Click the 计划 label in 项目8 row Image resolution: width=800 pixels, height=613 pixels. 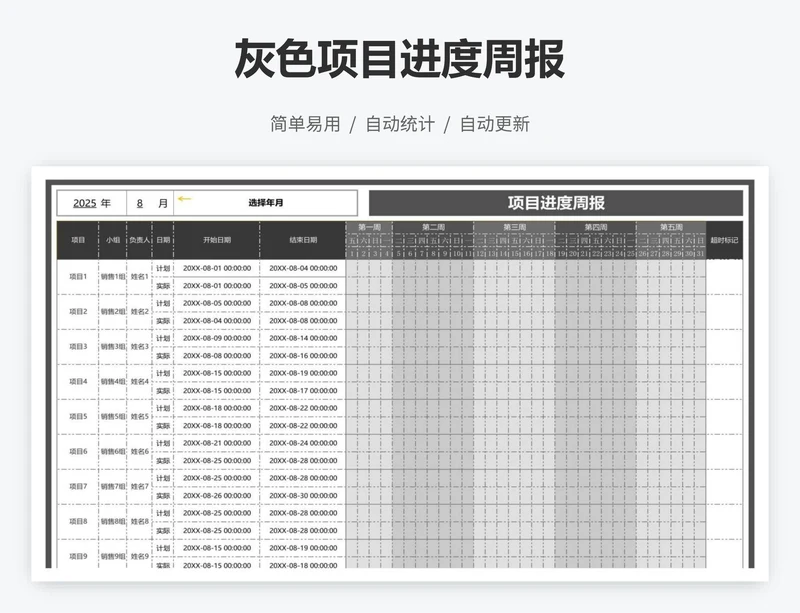pyautogui.click(x=163, y=513)
